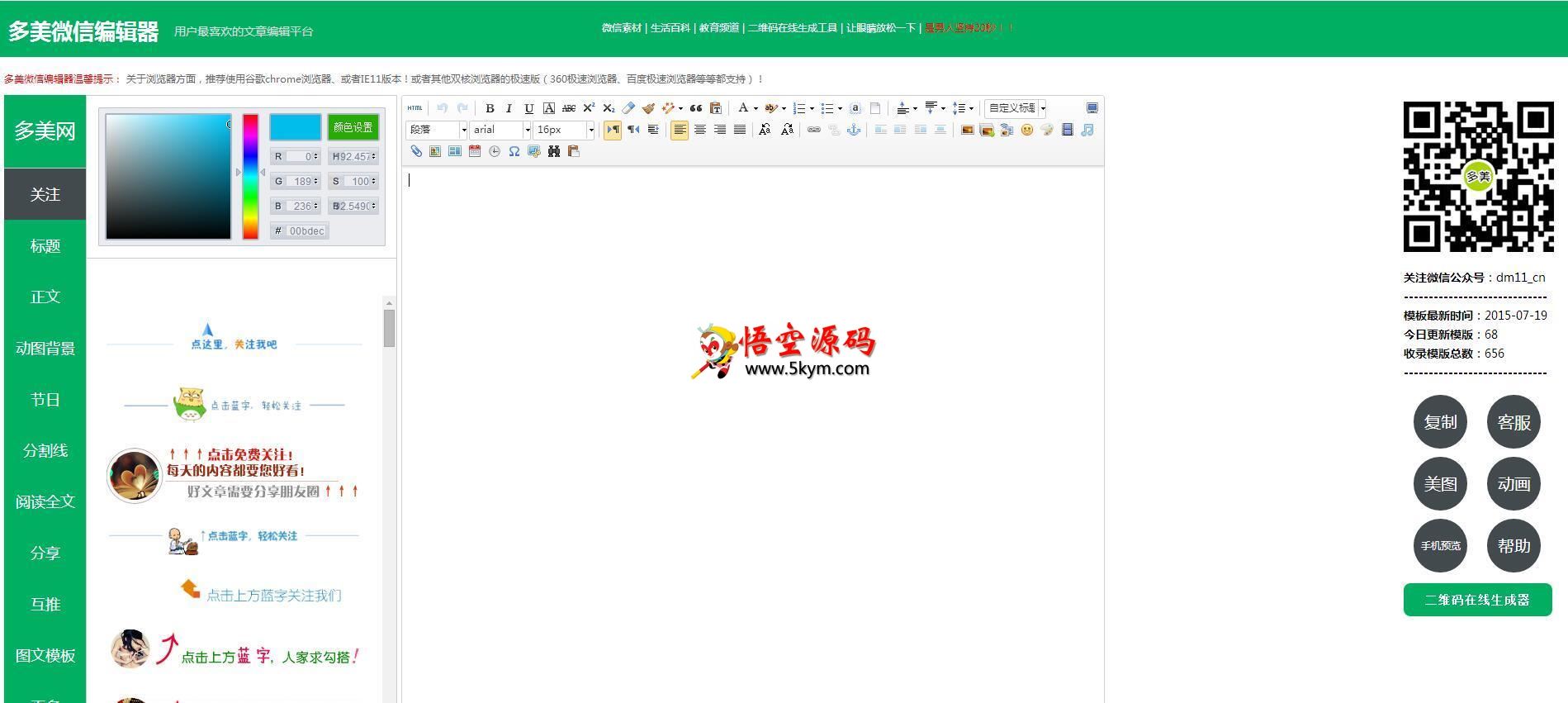
Task: Open the highlight color dropdown arrow
Action: (x=784, y=108)
